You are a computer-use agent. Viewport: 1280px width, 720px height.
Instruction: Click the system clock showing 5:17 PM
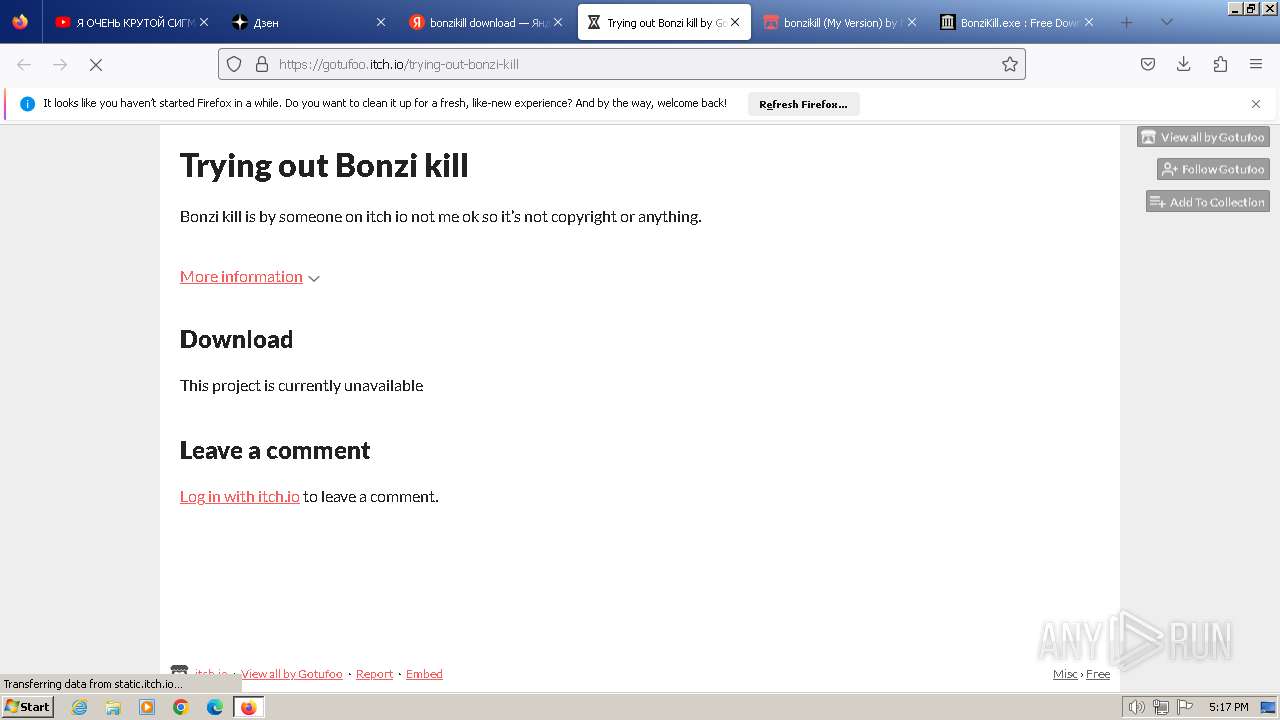(x=1228, y=707)
